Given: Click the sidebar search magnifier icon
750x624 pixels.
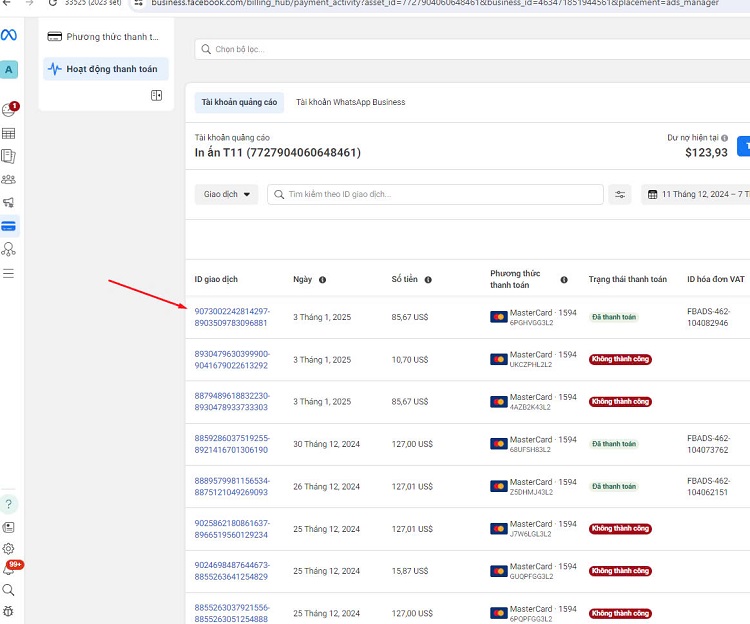Looking at the screenshot, I should pyautogui.click(x=9, y=590).
